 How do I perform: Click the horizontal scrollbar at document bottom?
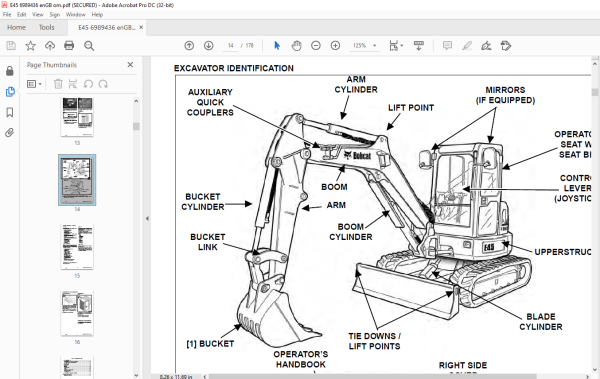click(372, 377)
